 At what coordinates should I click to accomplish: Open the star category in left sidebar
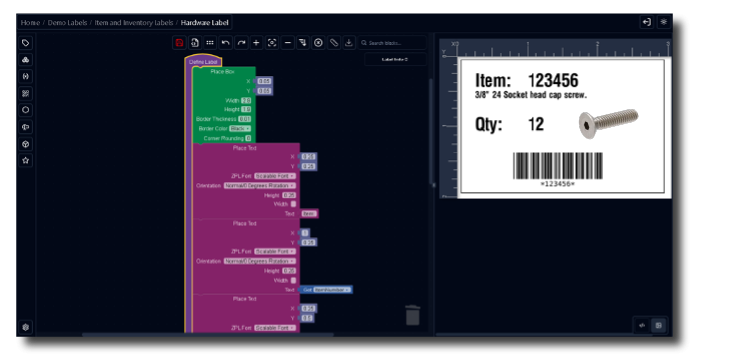(26, 160)
